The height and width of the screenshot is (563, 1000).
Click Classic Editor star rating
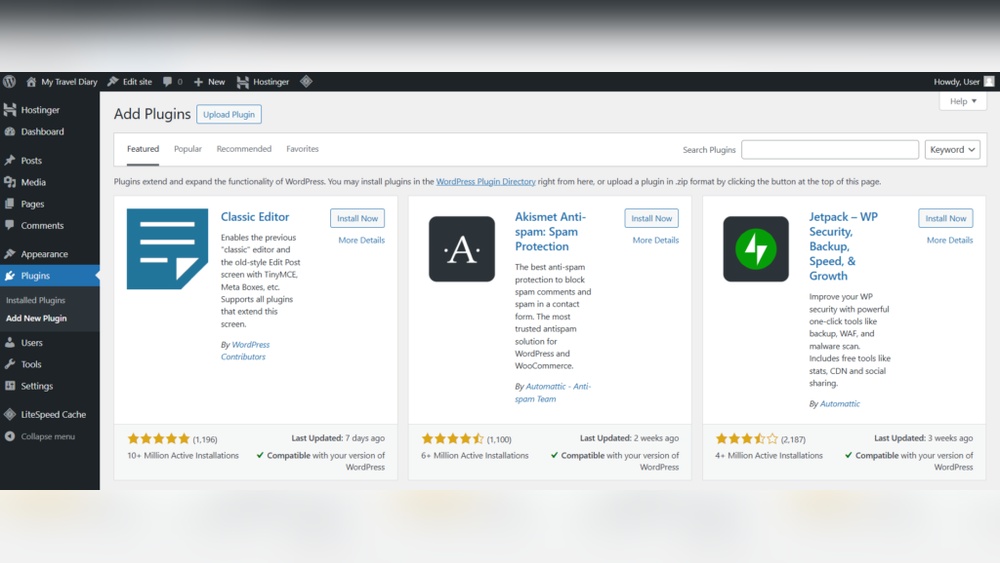tap(159, 439)
